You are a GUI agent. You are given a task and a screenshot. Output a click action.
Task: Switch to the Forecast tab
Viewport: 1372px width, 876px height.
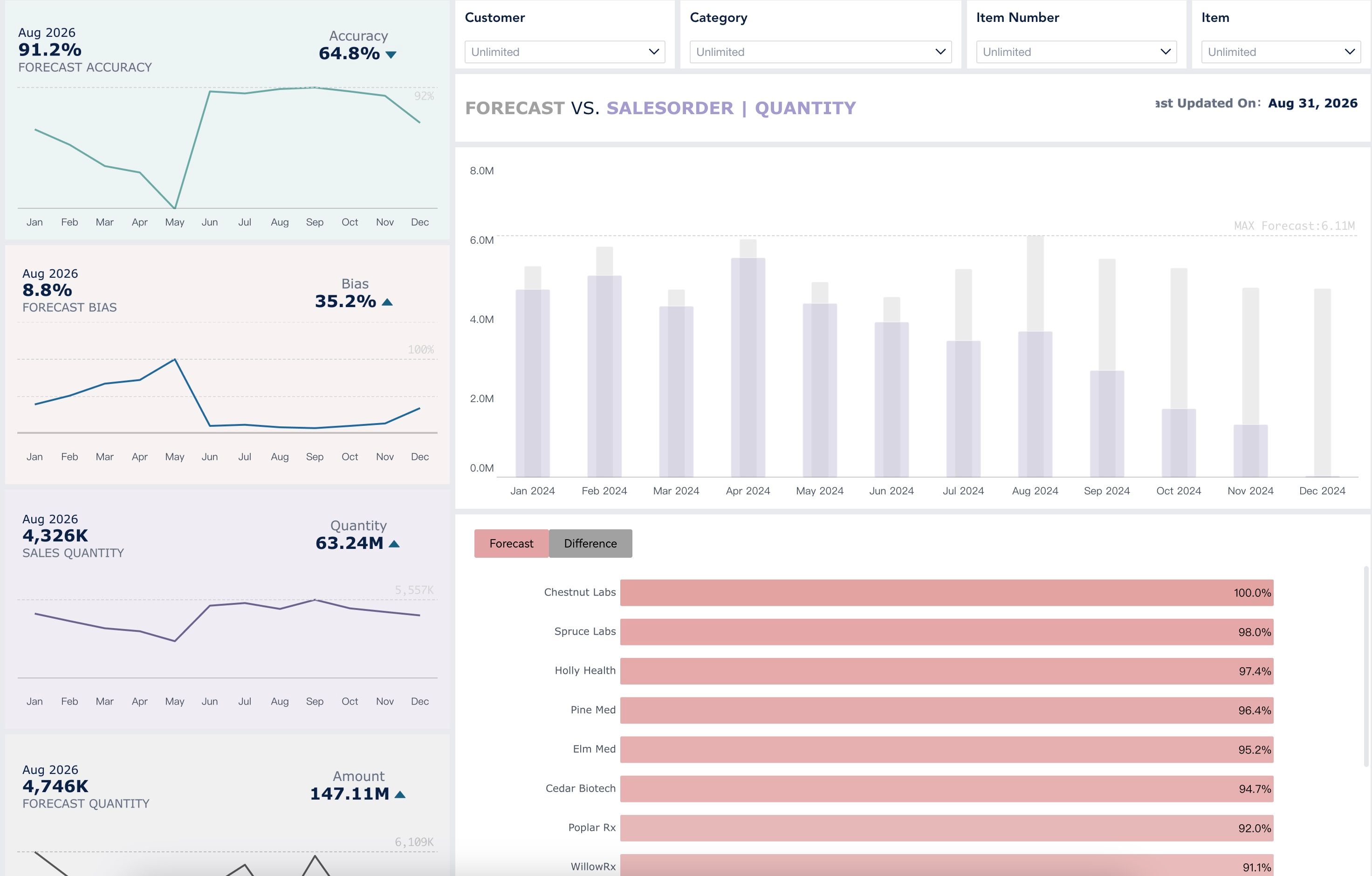pos(511,543)
